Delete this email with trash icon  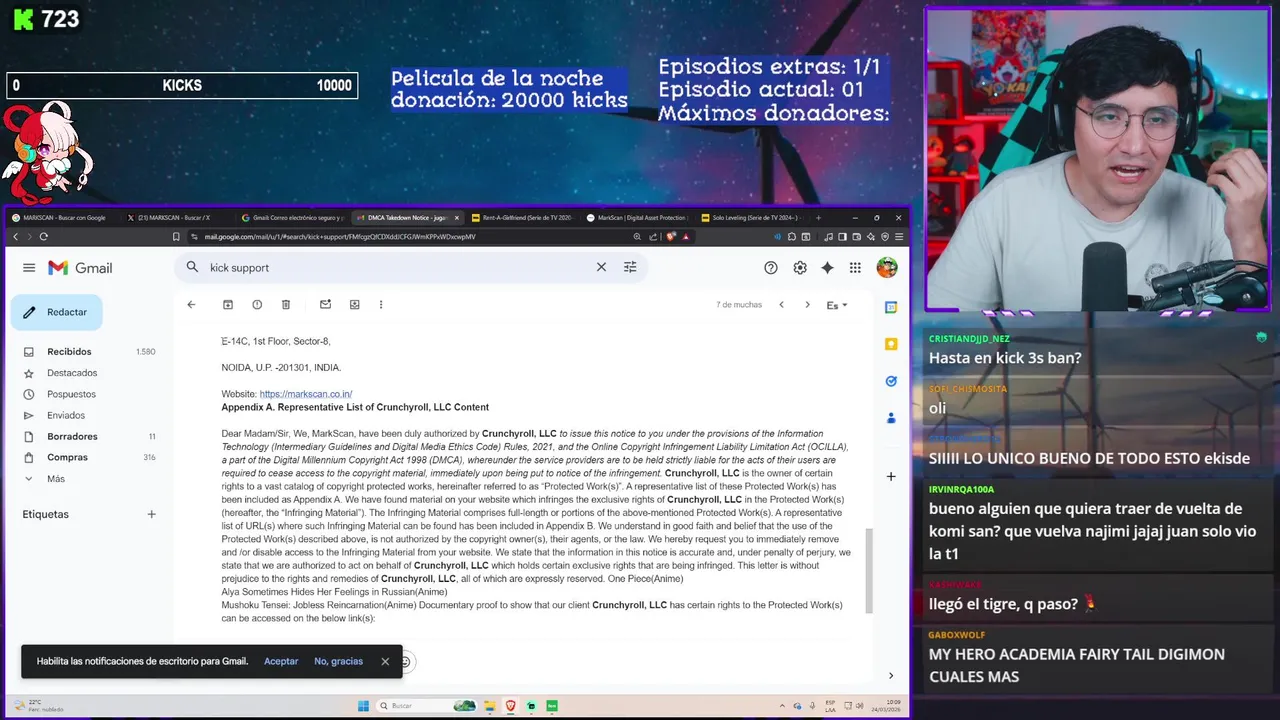point(286,305)
